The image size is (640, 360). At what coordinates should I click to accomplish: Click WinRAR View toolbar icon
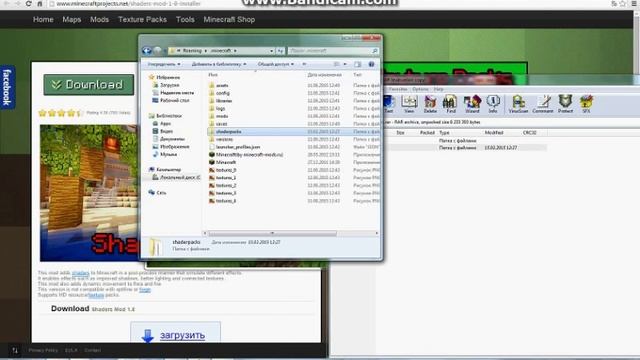click(x=409, y=104)
